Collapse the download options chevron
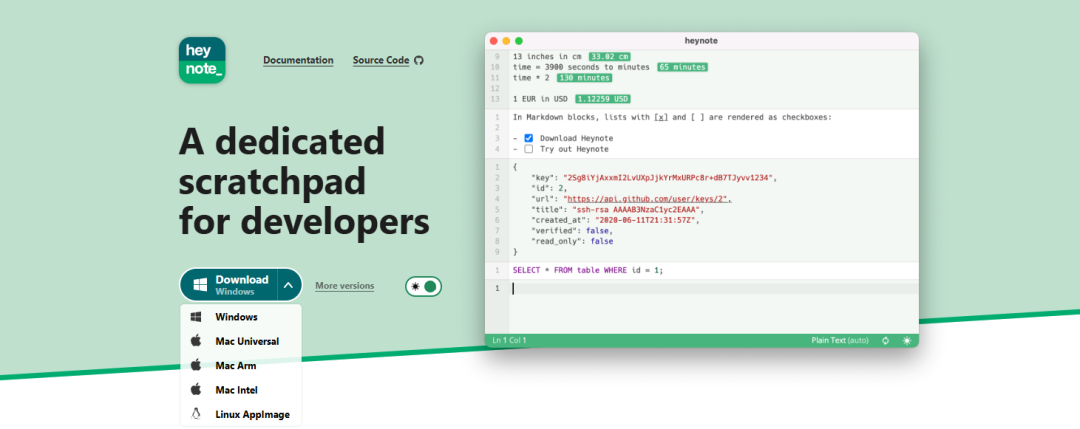Screen dimensions: 1080x429 click(x=289, y=284)
